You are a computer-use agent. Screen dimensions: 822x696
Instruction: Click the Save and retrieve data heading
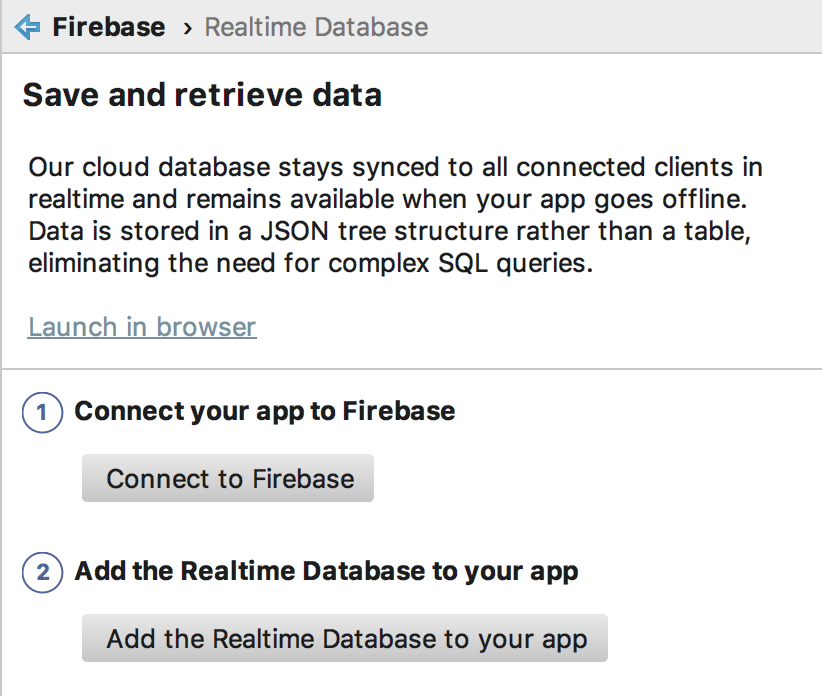[x=202, y=96]
